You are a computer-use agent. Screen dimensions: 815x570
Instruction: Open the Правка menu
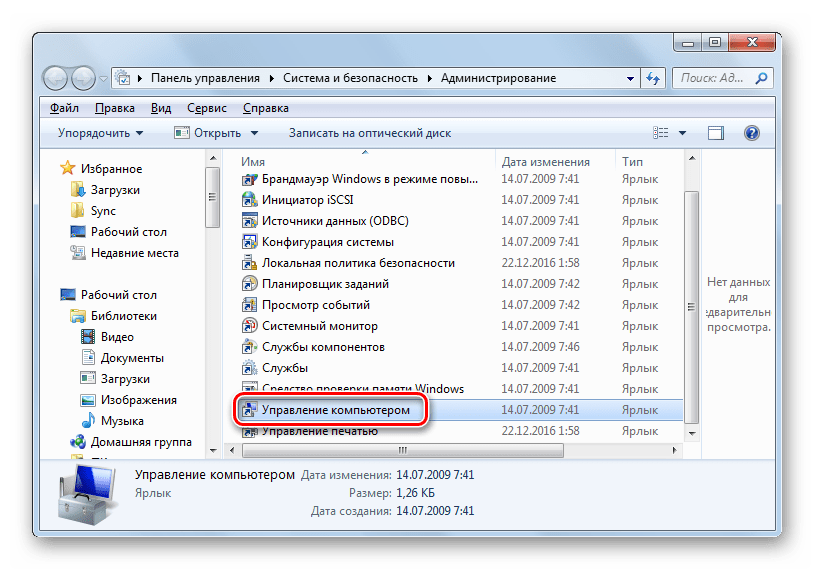coord(115,108)
